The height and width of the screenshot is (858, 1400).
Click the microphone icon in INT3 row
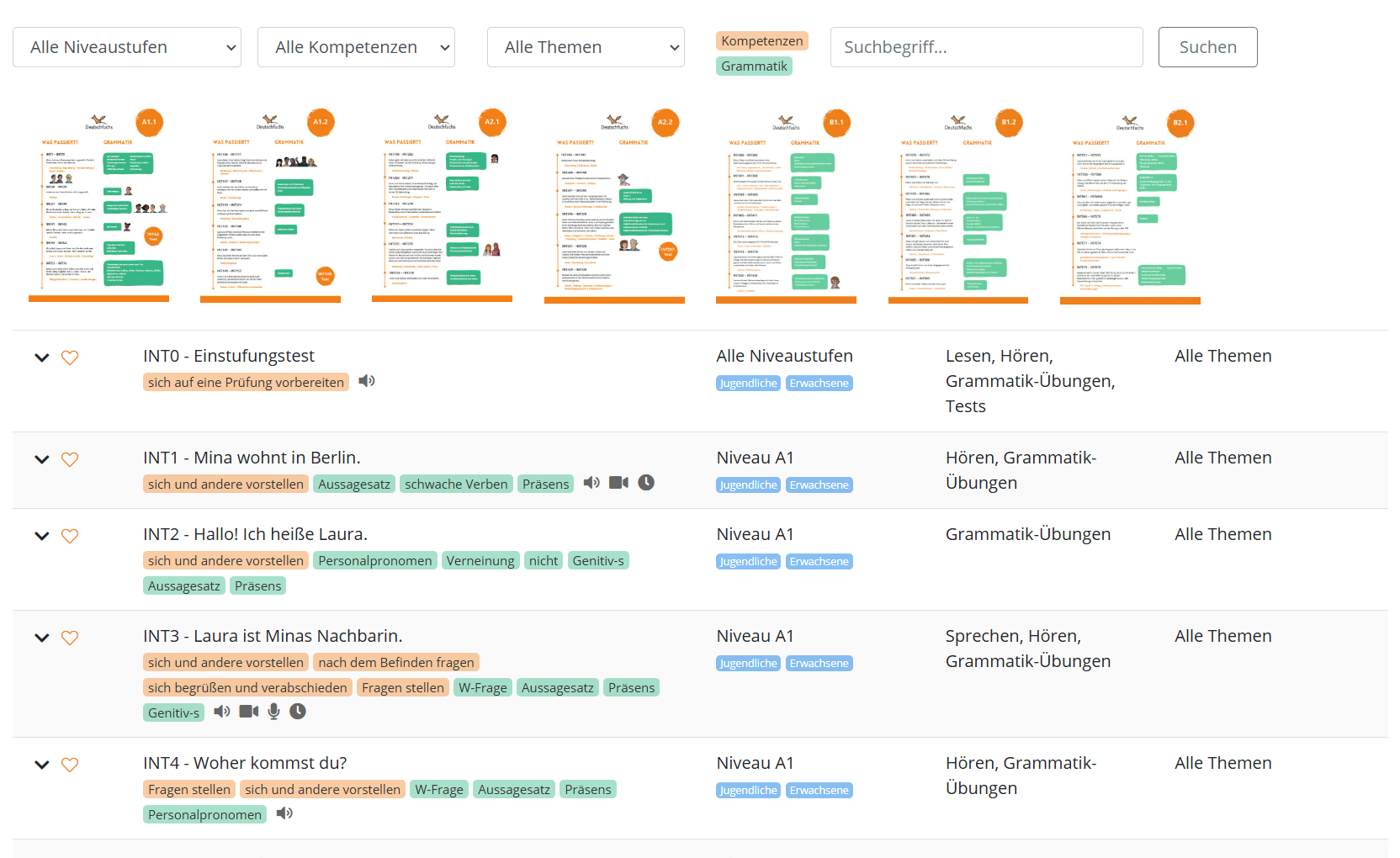point(273,712)
